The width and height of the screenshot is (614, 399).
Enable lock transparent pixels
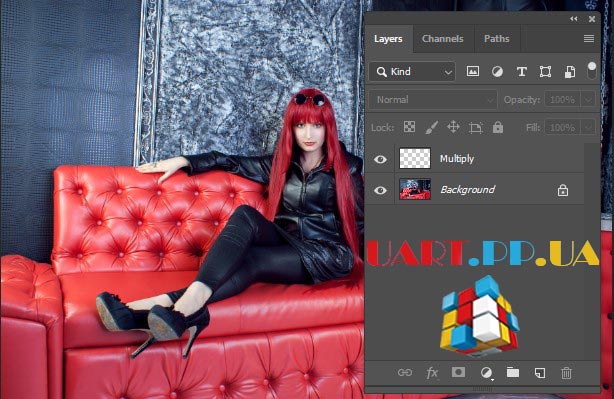click(409, 127)
